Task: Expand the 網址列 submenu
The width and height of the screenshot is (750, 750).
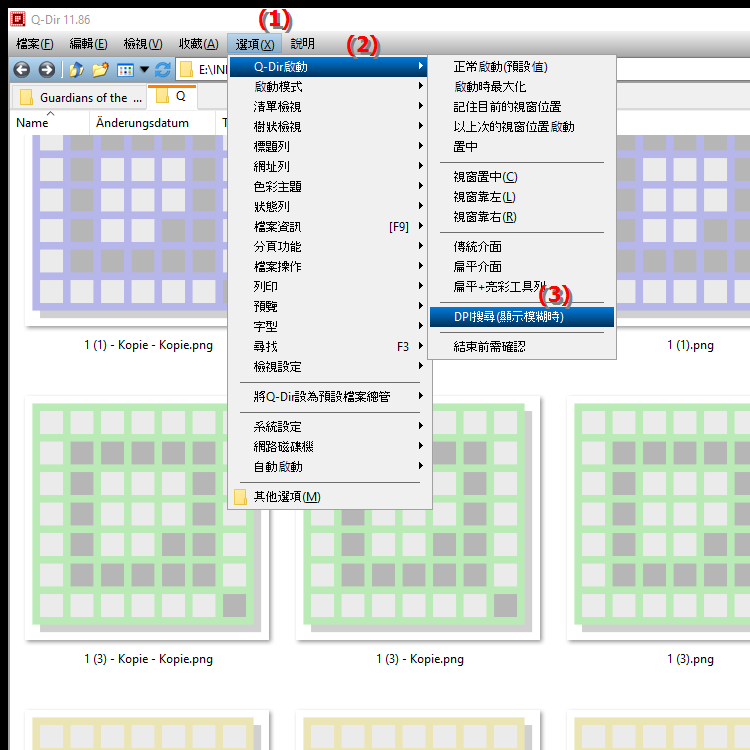Action: point(329,166)
